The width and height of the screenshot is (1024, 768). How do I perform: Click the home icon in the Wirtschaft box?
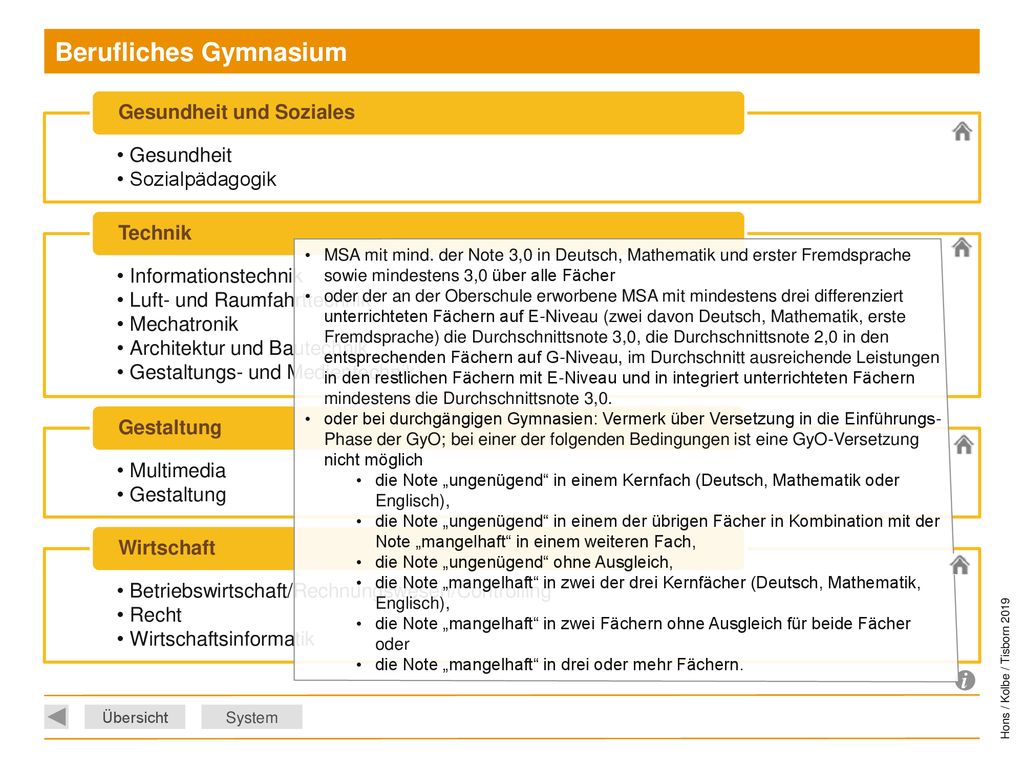(960, 565)
